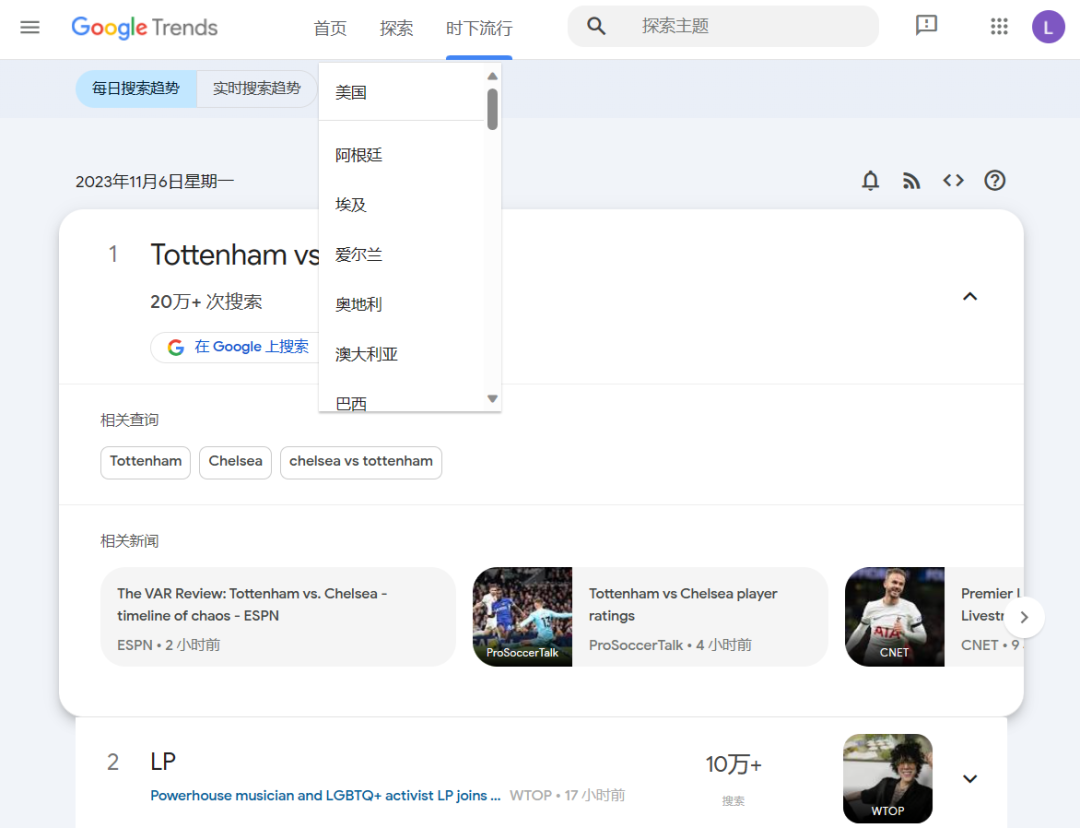Open the feedback icon near the top right

[x=926, y=26]
